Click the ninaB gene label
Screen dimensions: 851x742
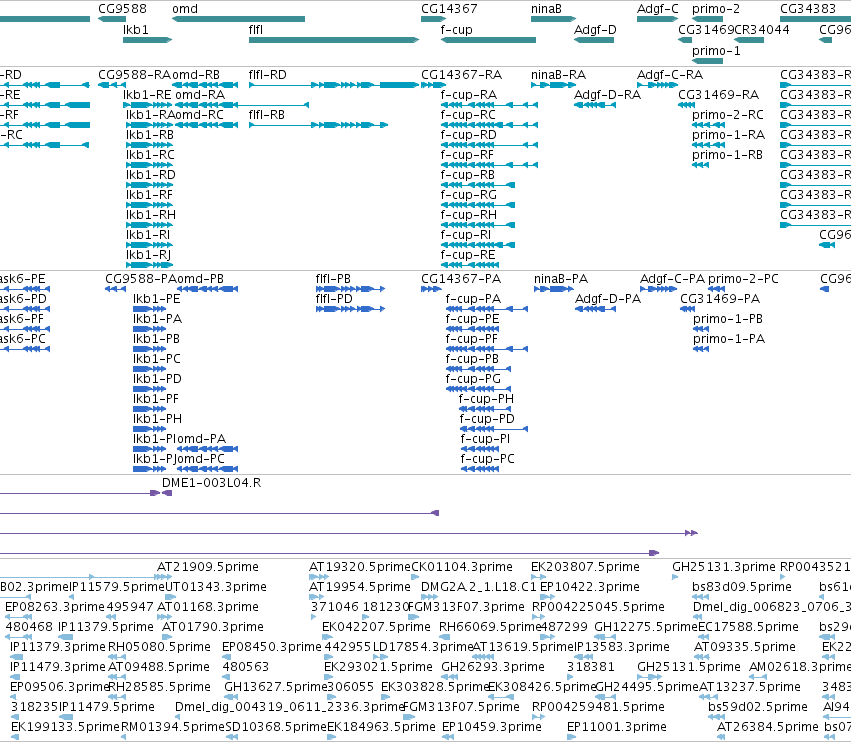pos(546,9)
